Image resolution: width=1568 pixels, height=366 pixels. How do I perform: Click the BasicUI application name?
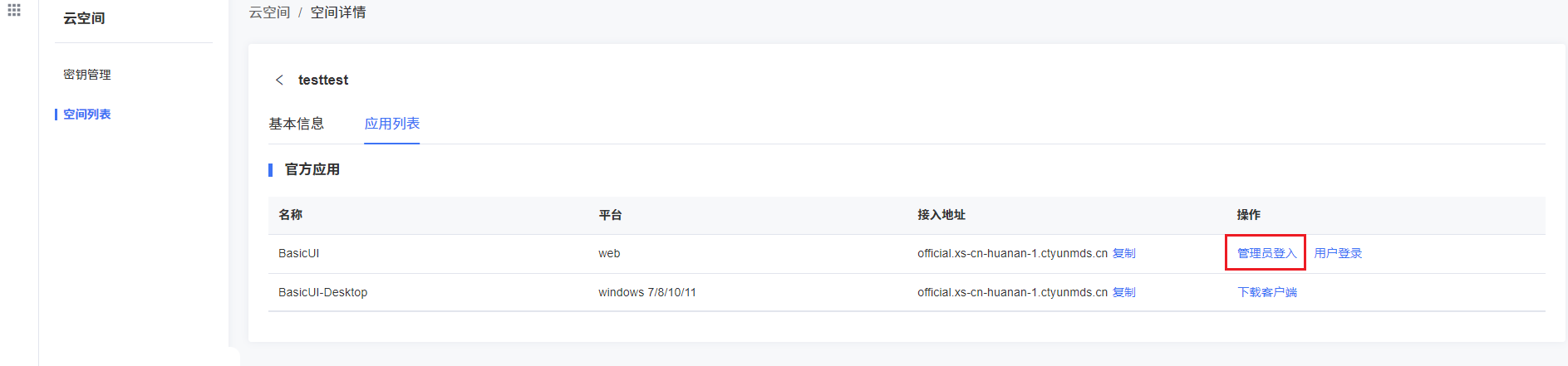299,253
